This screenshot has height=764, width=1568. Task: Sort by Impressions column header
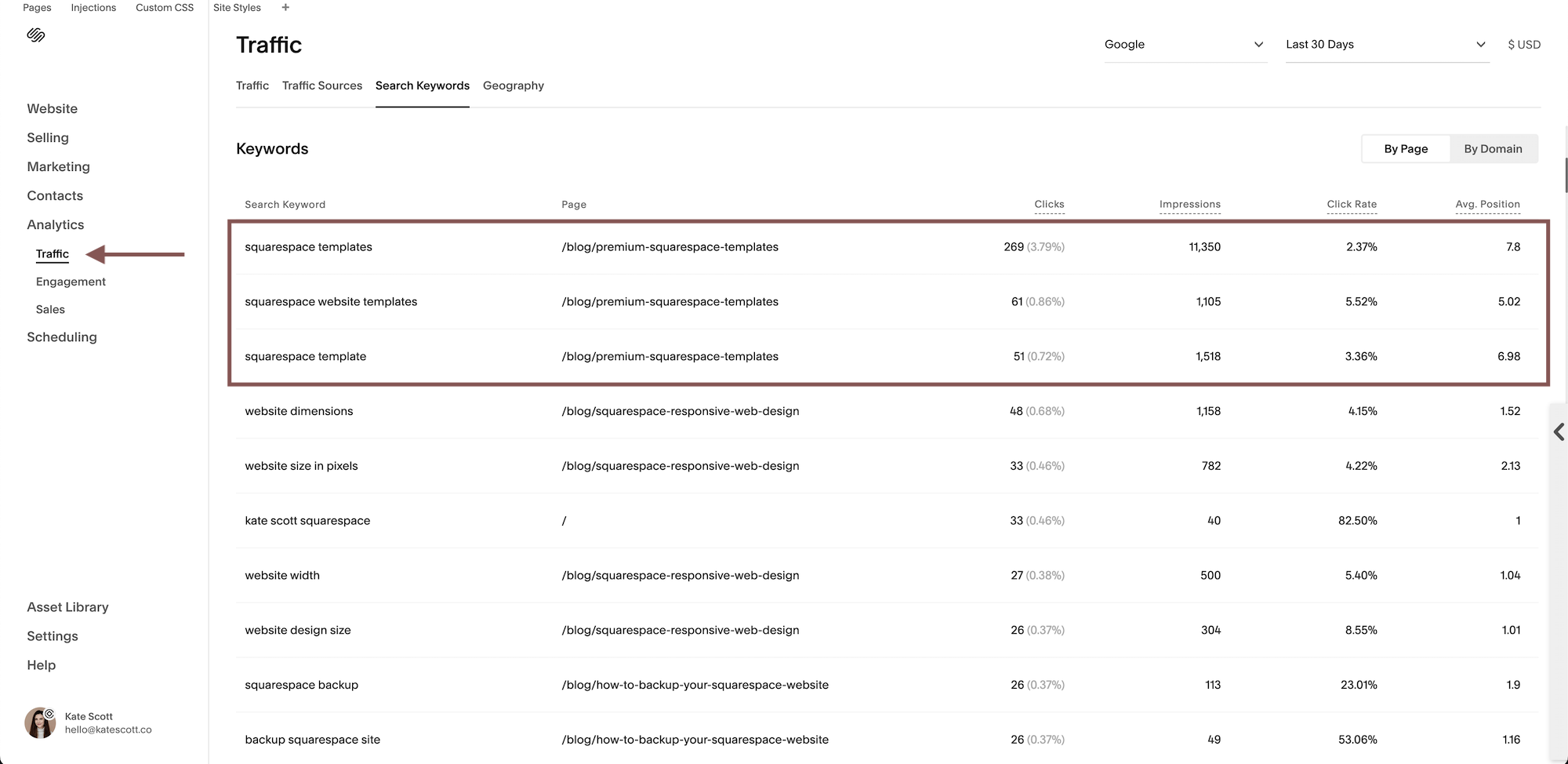click(x=1190, y=205)
